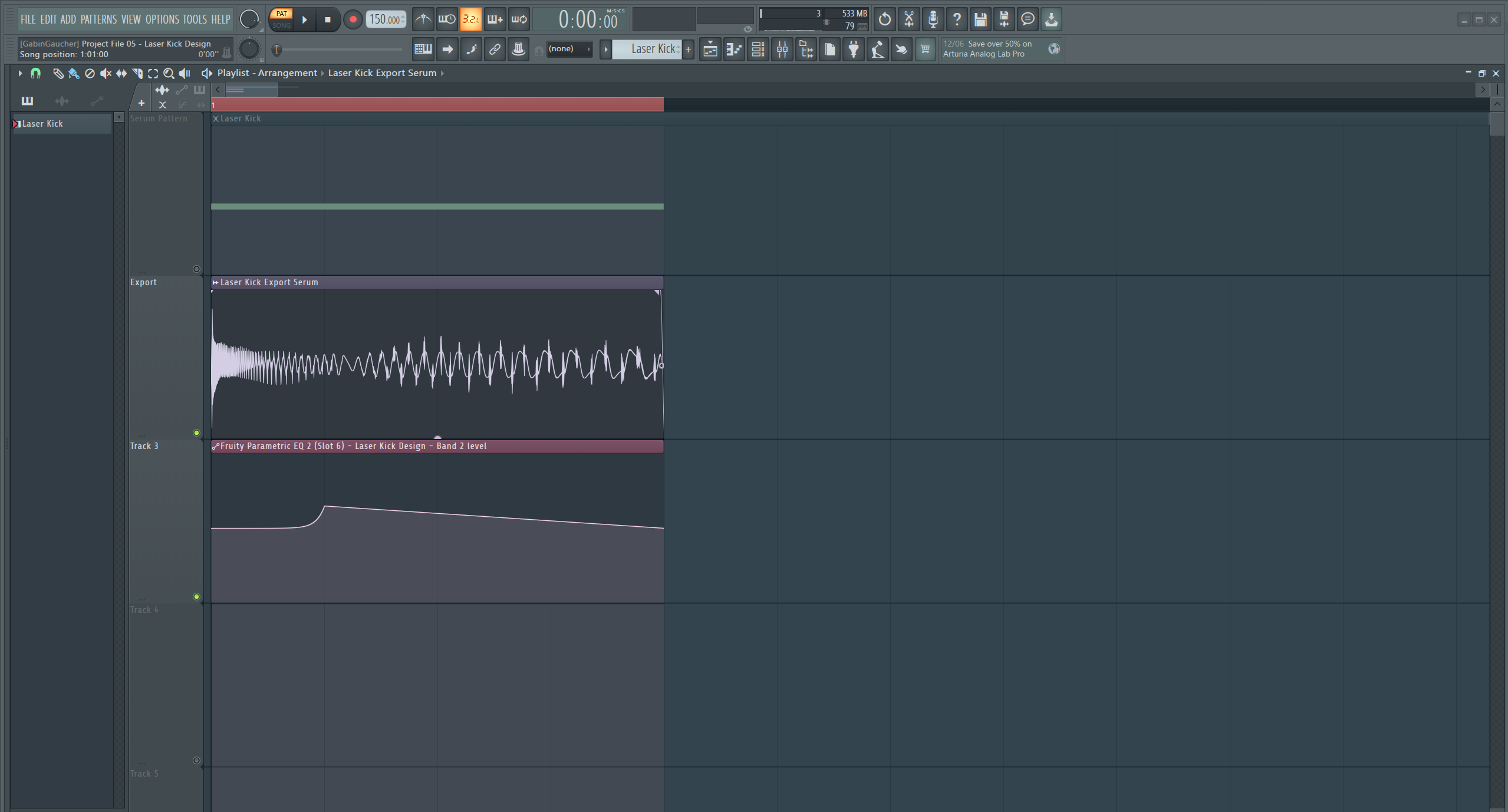This screenshot has height=812, width=1508.
Task: Toggle PAT/SONG mode switch
Action: 281,19
